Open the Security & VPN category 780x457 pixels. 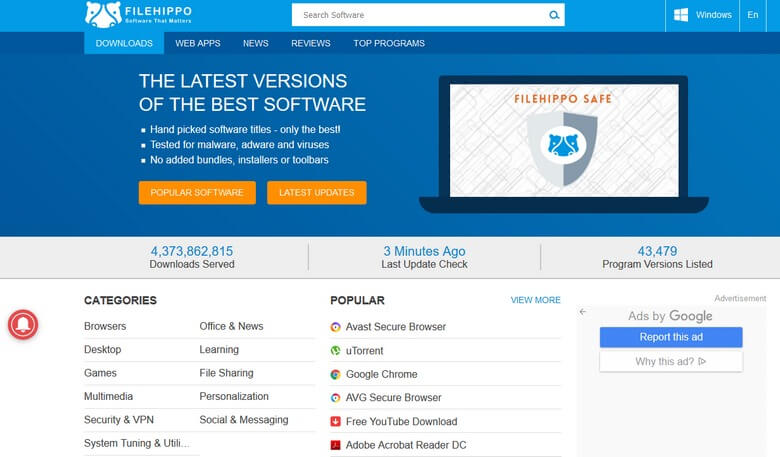click(x=119, y=420)
